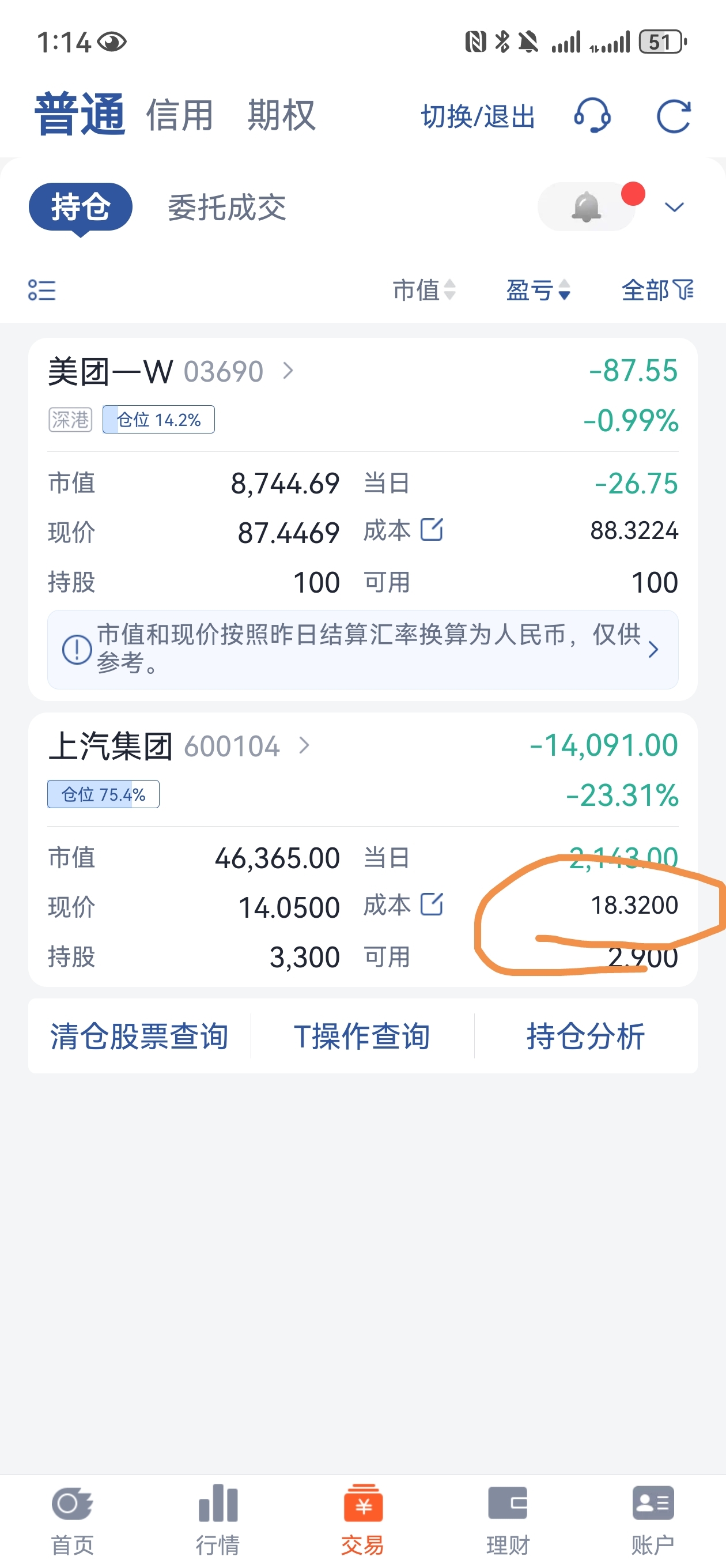The image size is (726, 1568).
Task: Open 上汽集团 600104 stock details
Action: point(180,745)
